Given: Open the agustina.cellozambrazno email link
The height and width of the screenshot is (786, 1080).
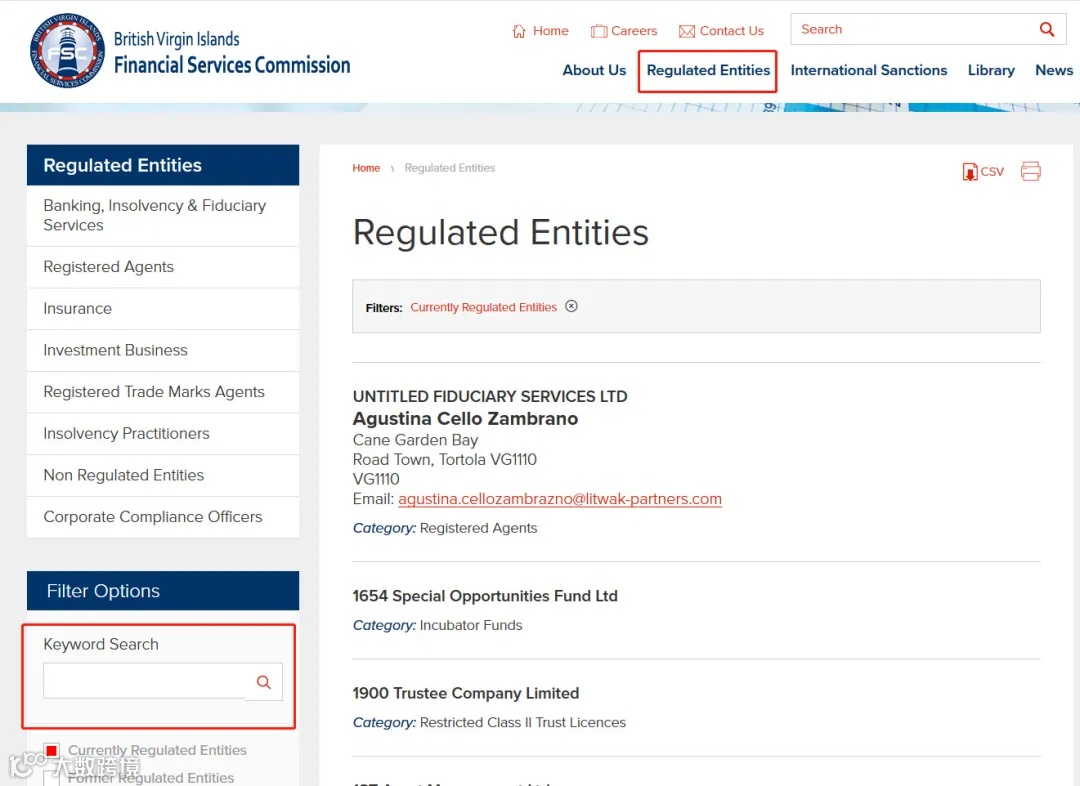Looking at the screenshot, I should 560,499.
